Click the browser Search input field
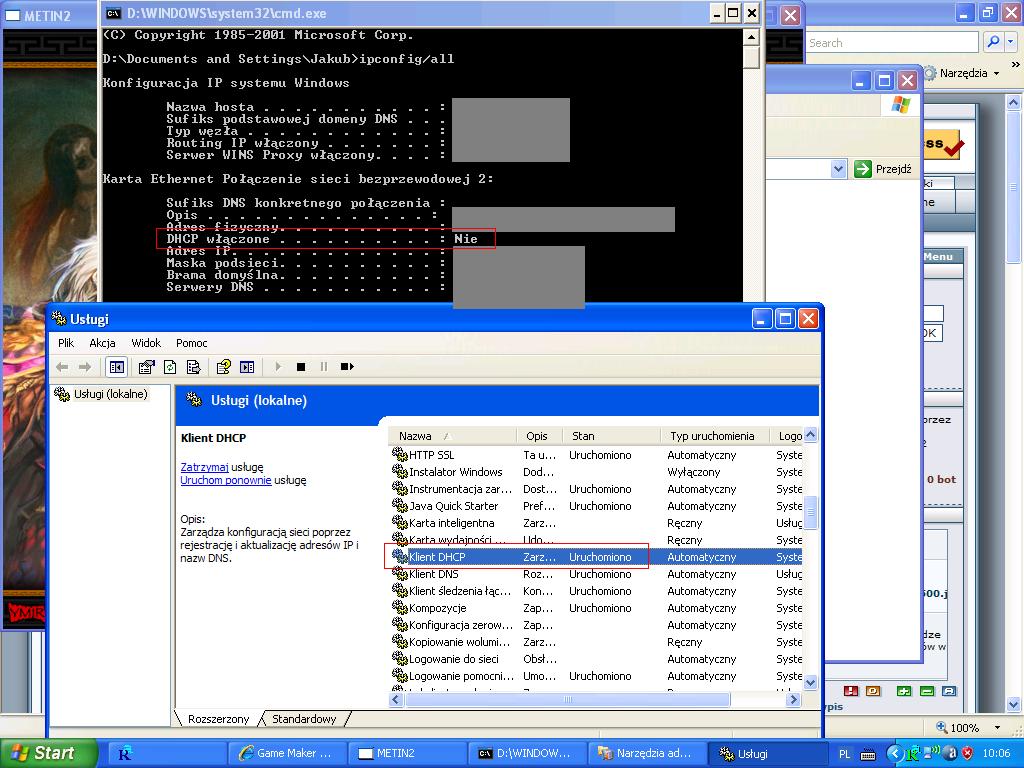Image resolution: width=1024 pixels, height=768 pixels. click(x=891, y=42)
